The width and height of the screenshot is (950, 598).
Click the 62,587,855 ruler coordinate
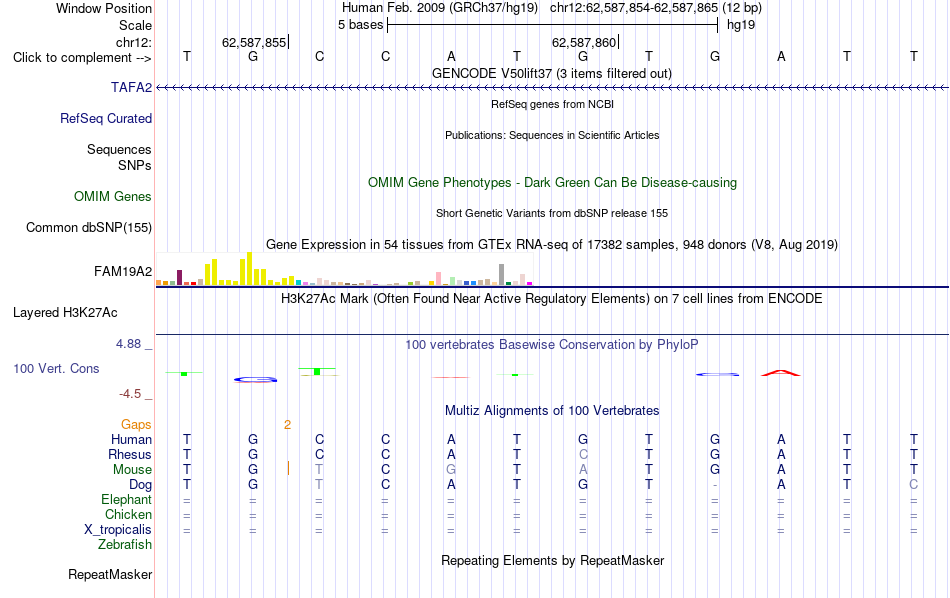pos(254,42)
